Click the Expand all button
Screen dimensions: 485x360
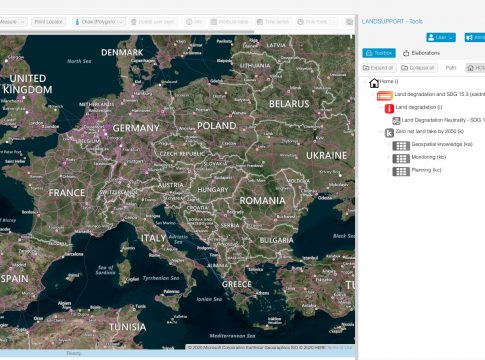pos(378,68)
